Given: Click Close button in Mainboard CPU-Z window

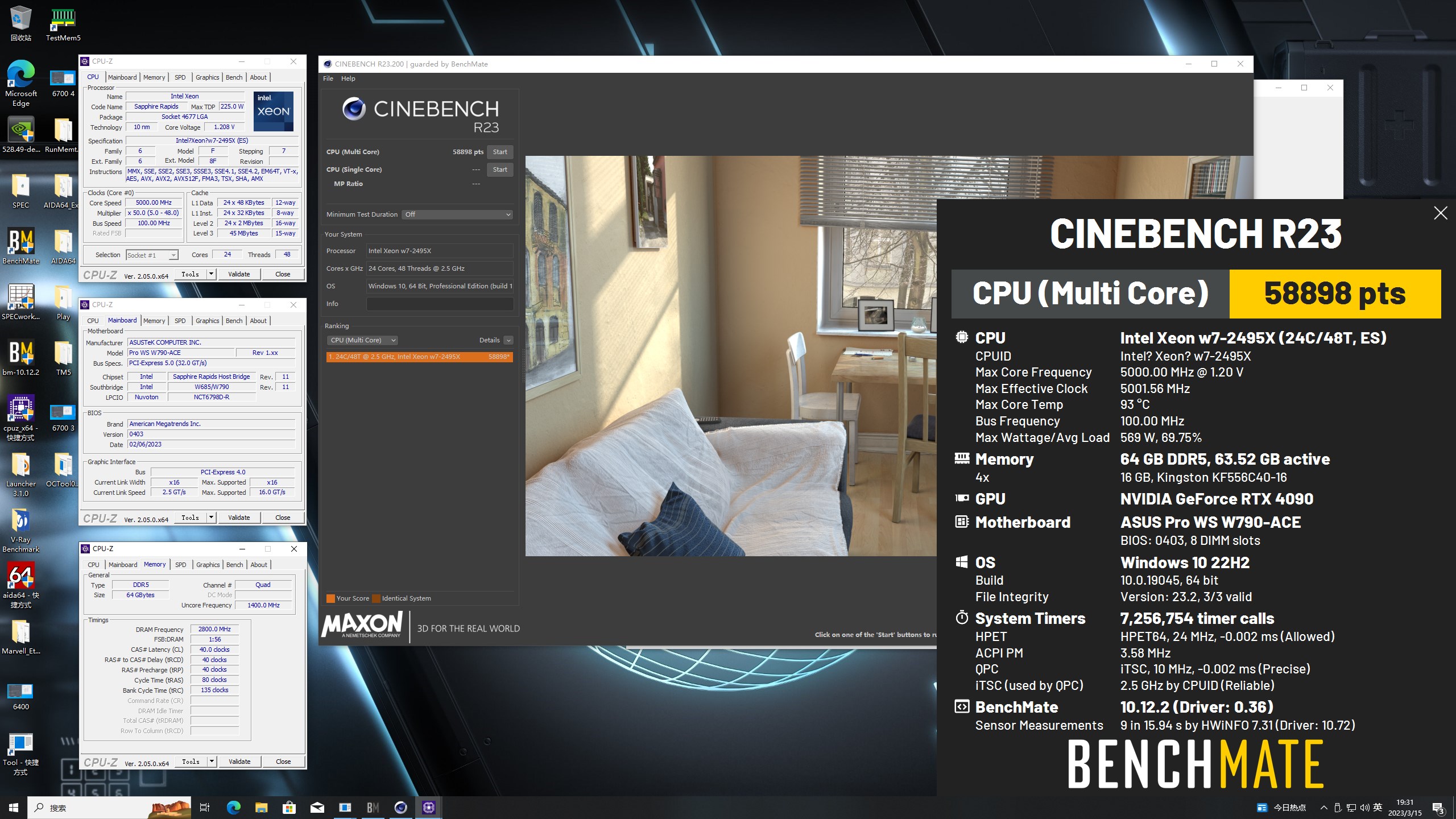Looking at the screenshot, I should 283,518.
